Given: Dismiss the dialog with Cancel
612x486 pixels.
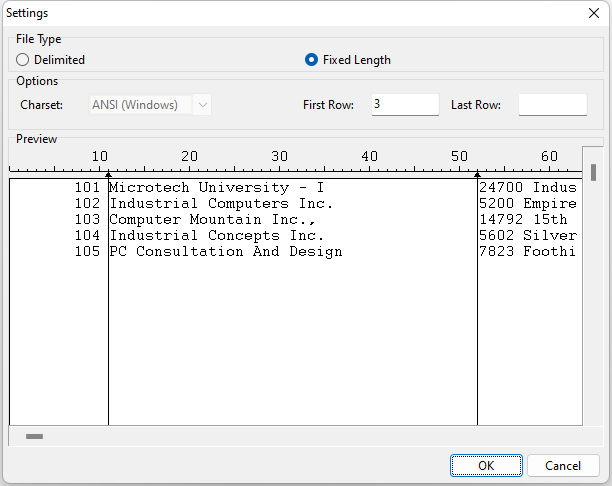Looking at the screenshot, I should (x=563, y=465).
